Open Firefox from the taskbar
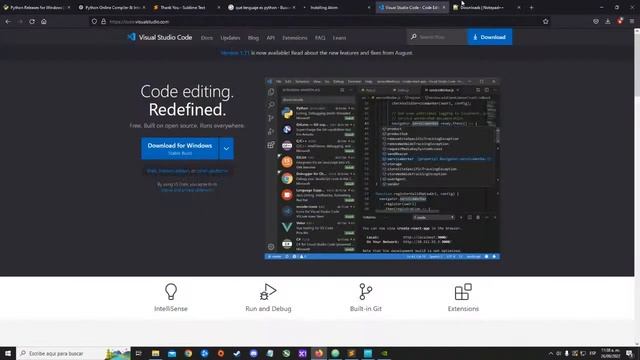 [319, 353]
